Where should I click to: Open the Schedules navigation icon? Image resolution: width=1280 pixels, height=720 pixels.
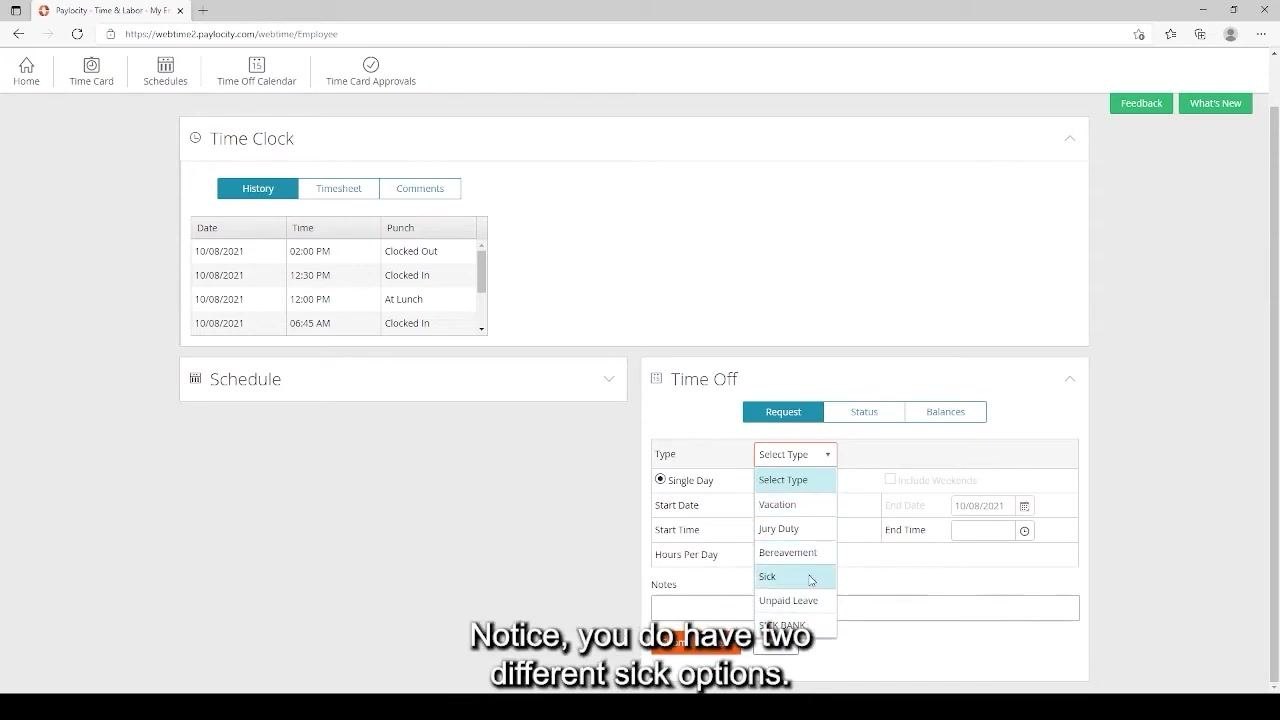click(165, 65)
